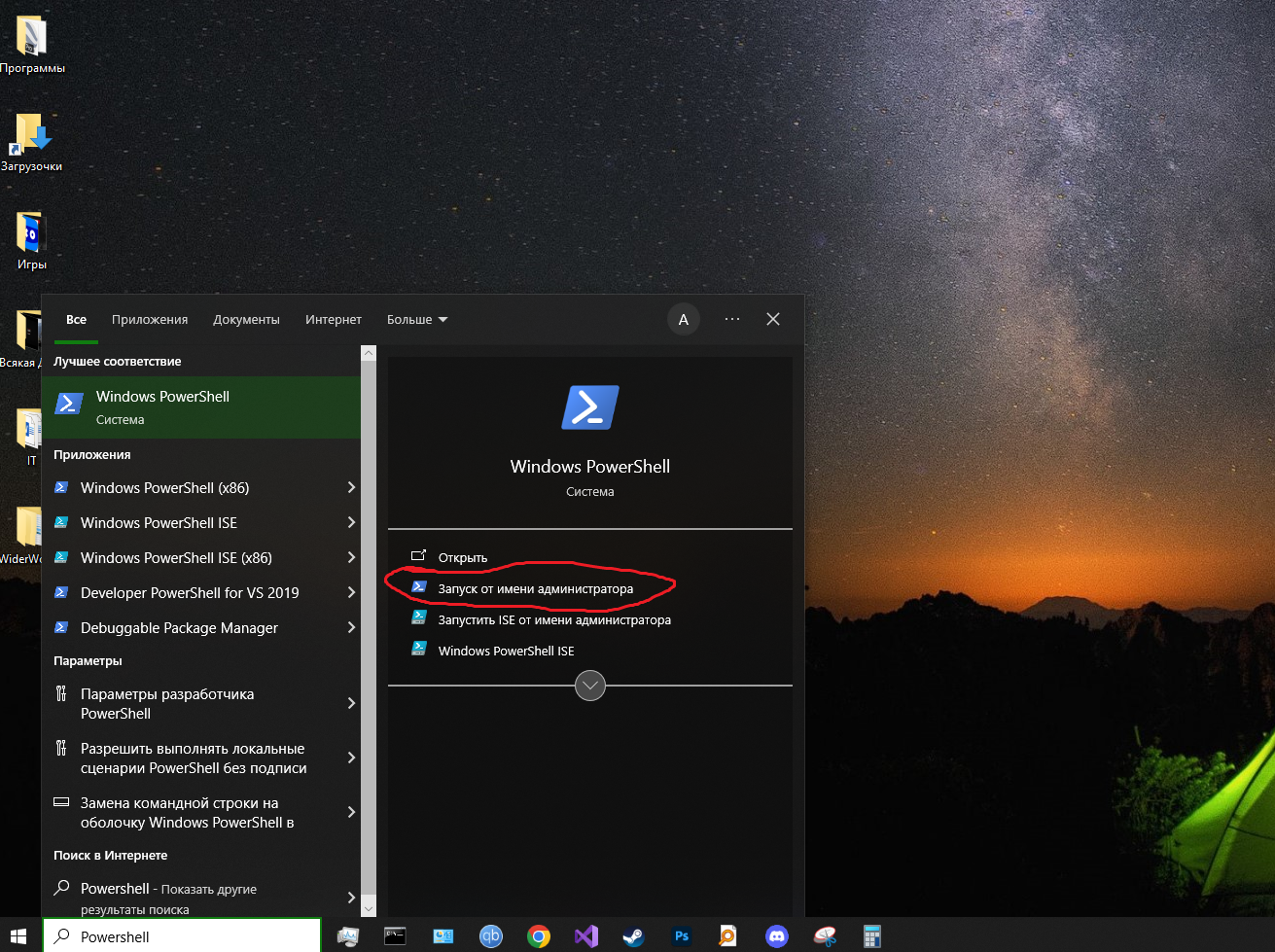Open the Windows Start menu button
The image size is (1275, 952).
(x=20, y=936)
